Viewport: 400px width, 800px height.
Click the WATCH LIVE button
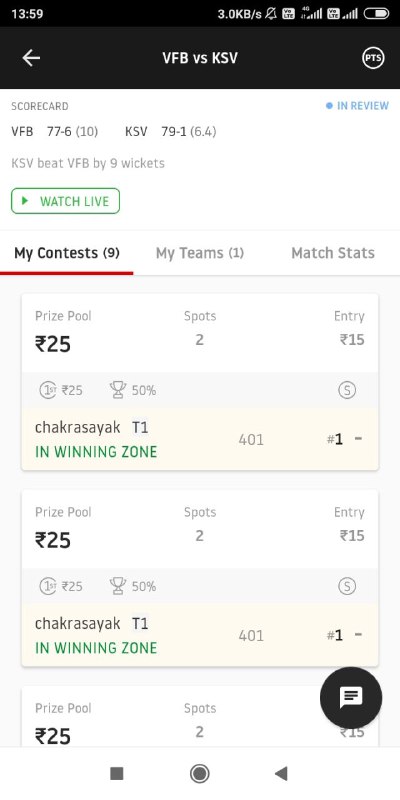pos(65,201)
